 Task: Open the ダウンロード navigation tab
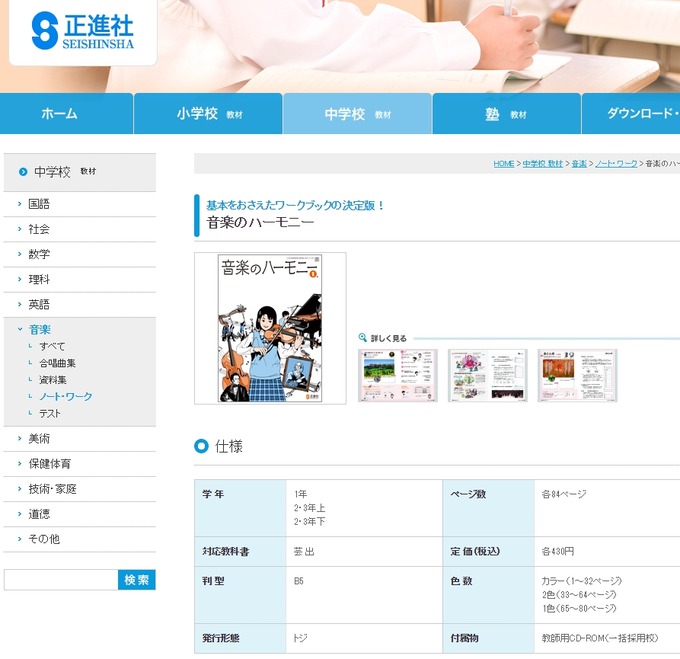(x=631, y=114)
